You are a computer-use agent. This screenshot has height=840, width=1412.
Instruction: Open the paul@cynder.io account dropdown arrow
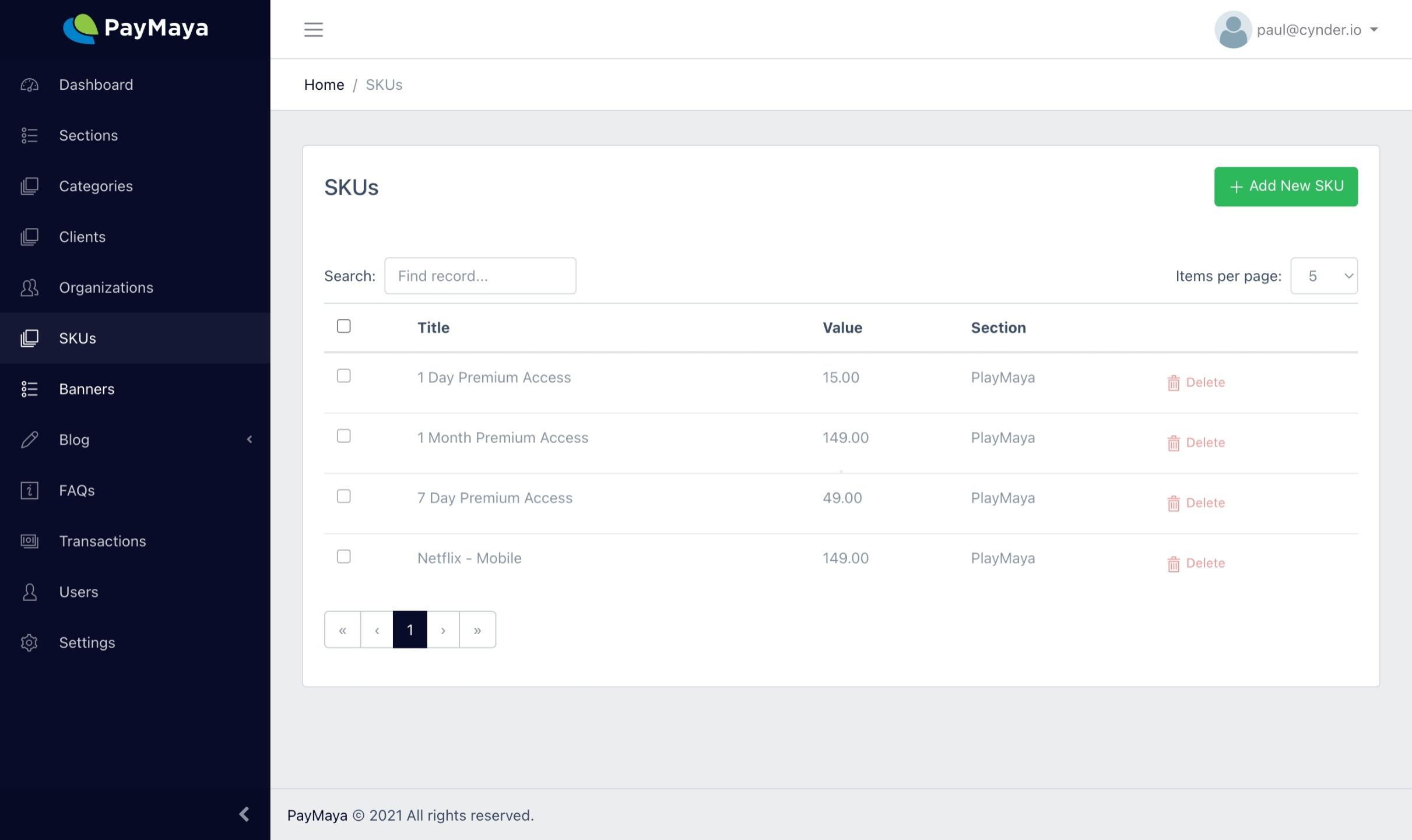1374,30
